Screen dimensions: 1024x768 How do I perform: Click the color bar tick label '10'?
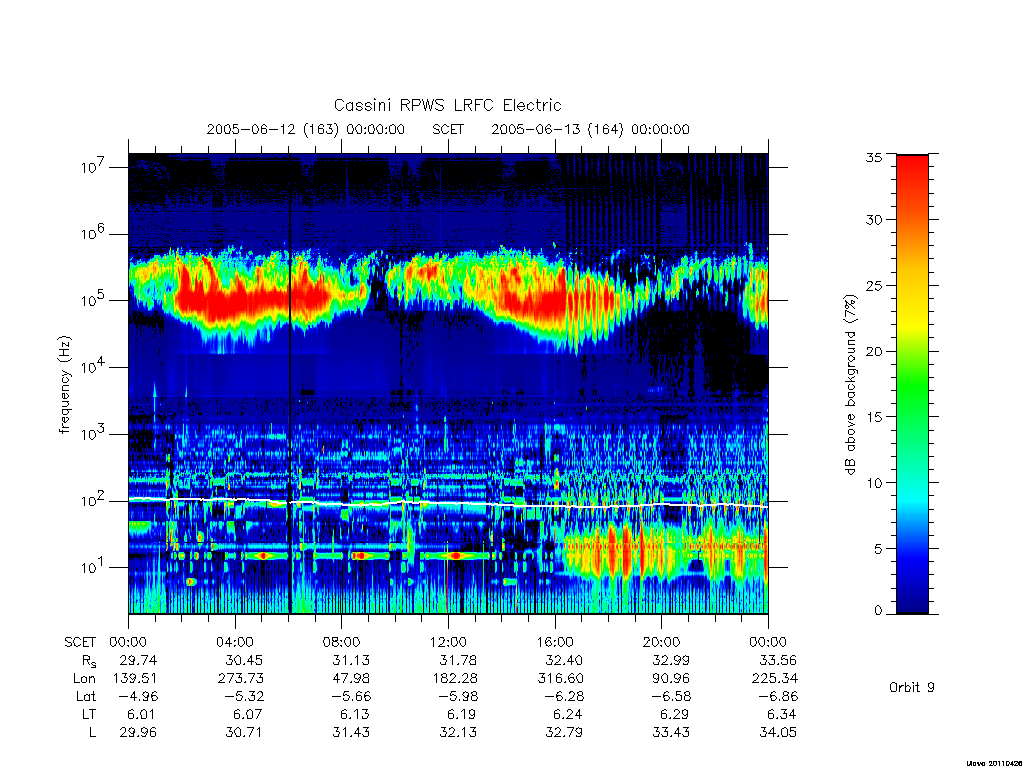coord(873,483)
